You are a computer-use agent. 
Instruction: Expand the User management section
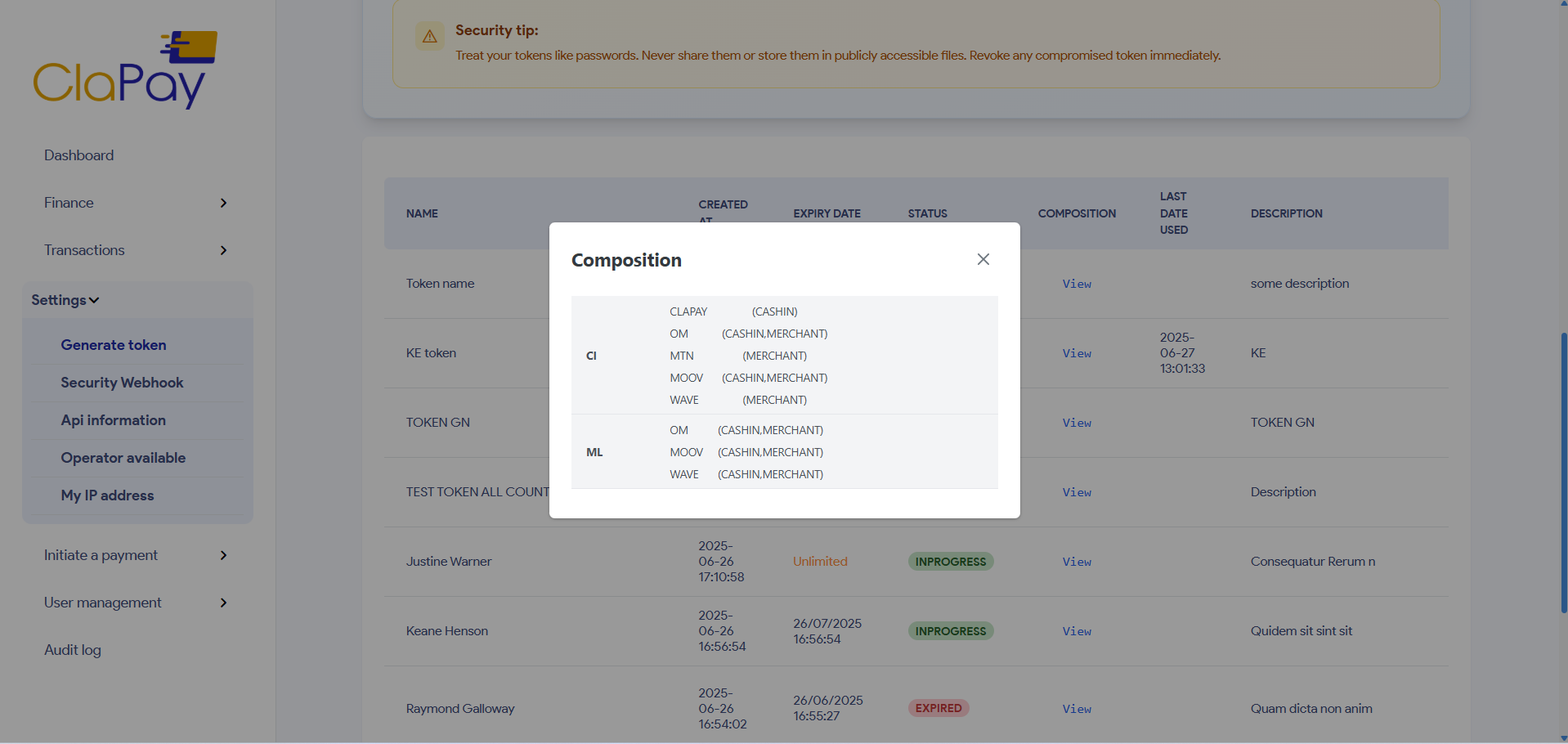101,603
